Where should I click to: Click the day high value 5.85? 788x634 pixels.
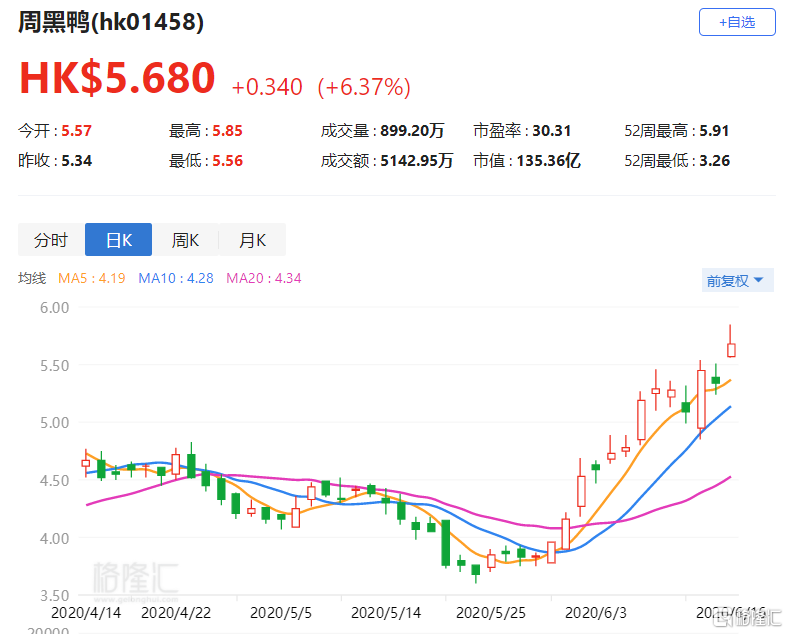pos(227,131)
